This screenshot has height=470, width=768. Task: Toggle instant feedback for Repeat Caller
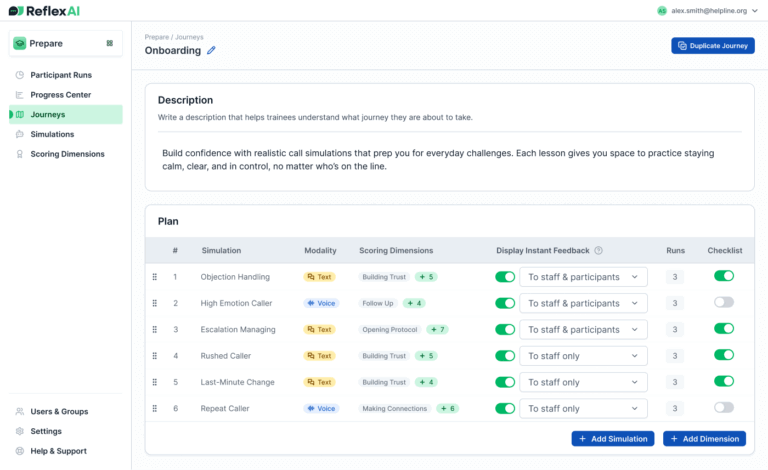point(505,409)
